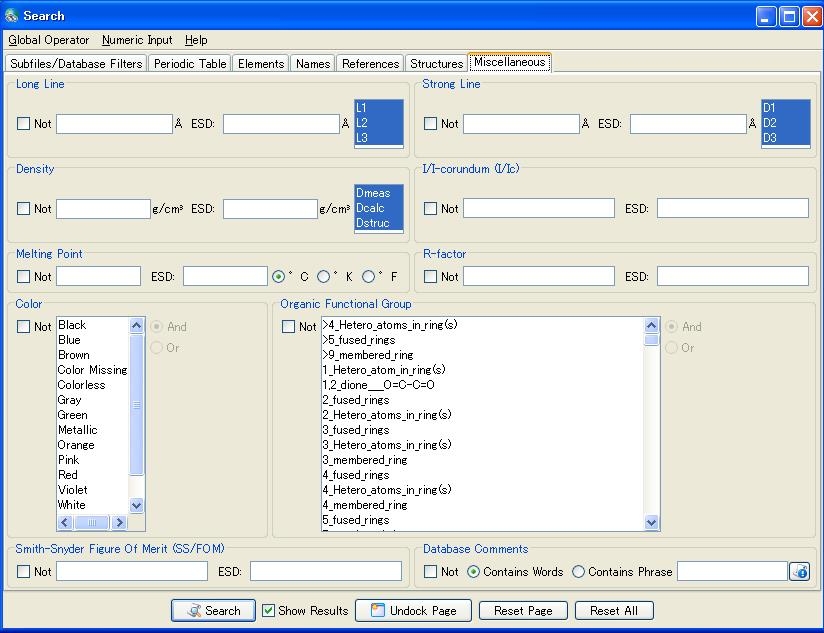This screenshot has width=824, height=633.
Task: Switch to the References tab
Action: click(x=370, y=64)
